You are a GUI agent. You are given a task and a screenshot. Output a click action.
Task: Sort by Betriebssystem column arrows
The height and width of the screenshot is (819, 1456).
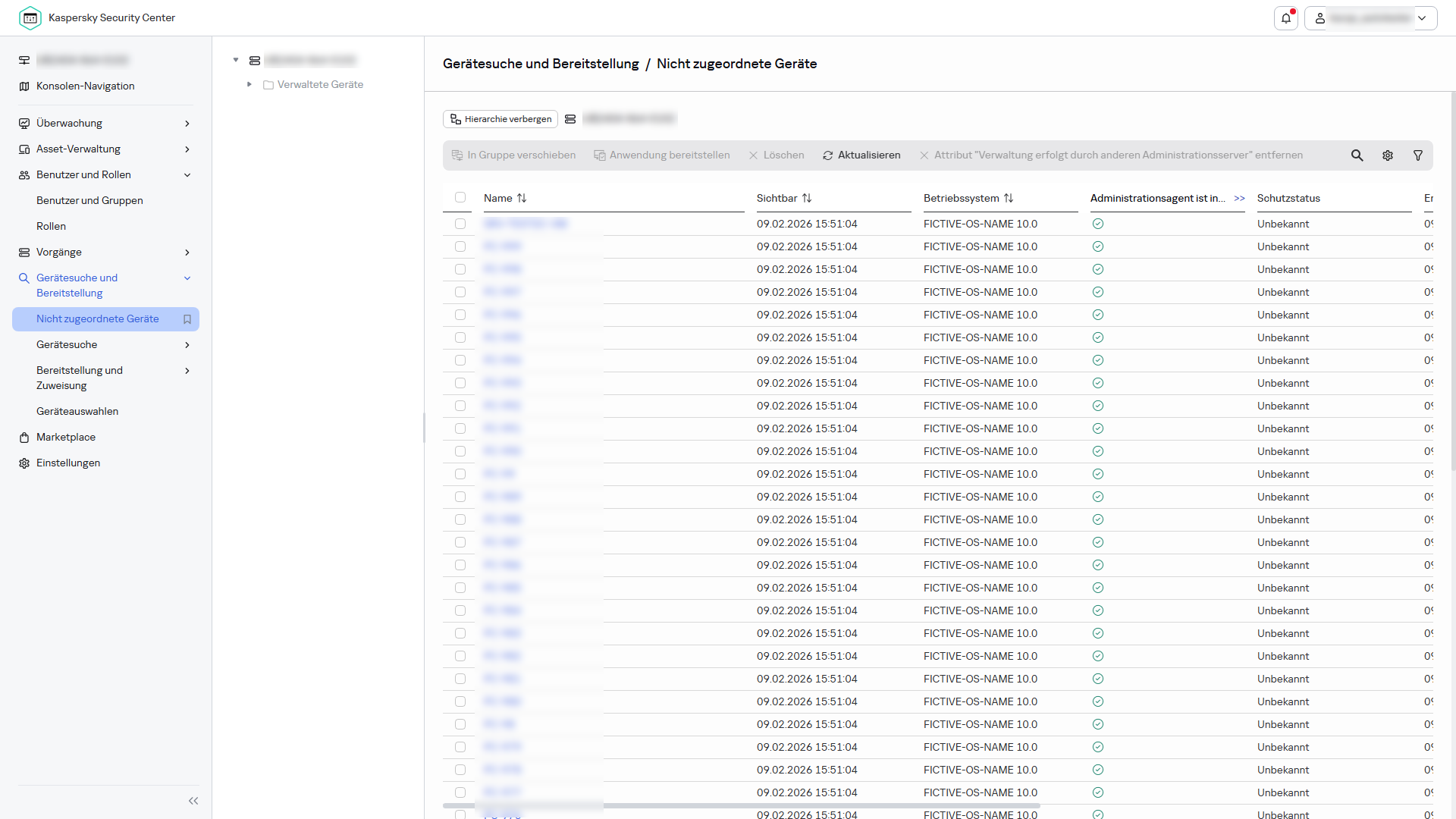1009,198
